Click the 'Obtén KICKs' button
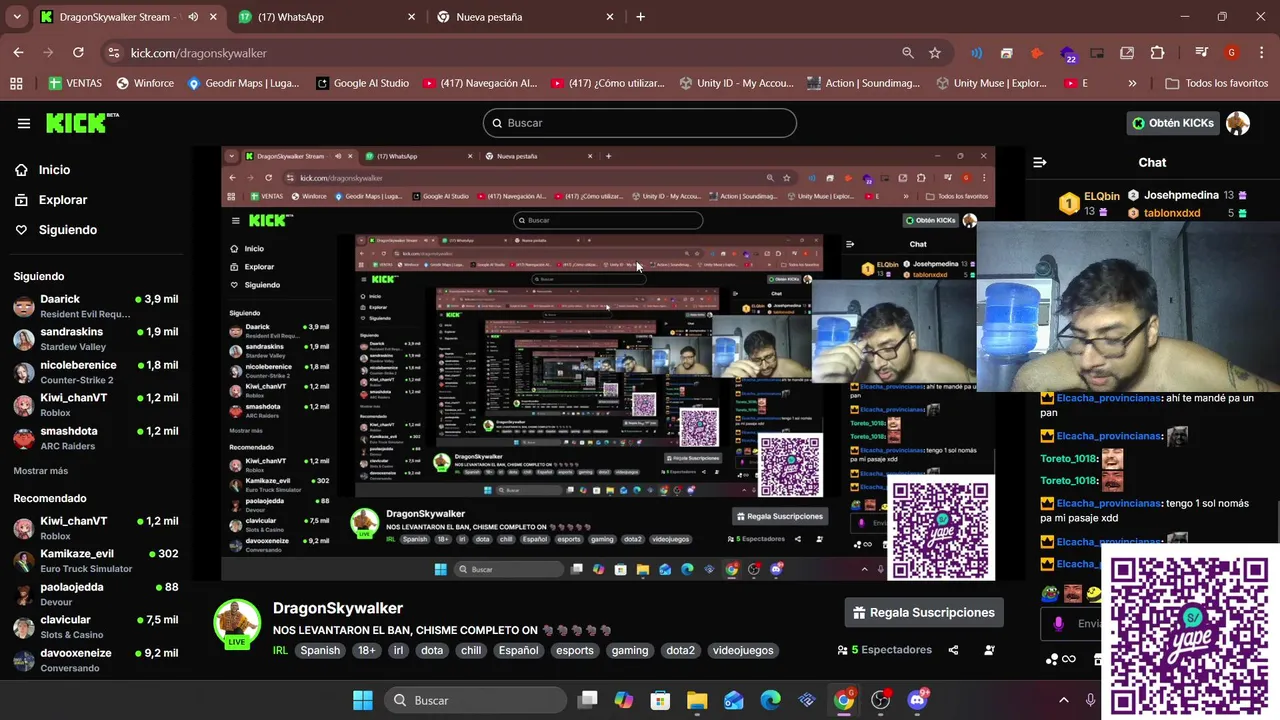 point(1173,123)
